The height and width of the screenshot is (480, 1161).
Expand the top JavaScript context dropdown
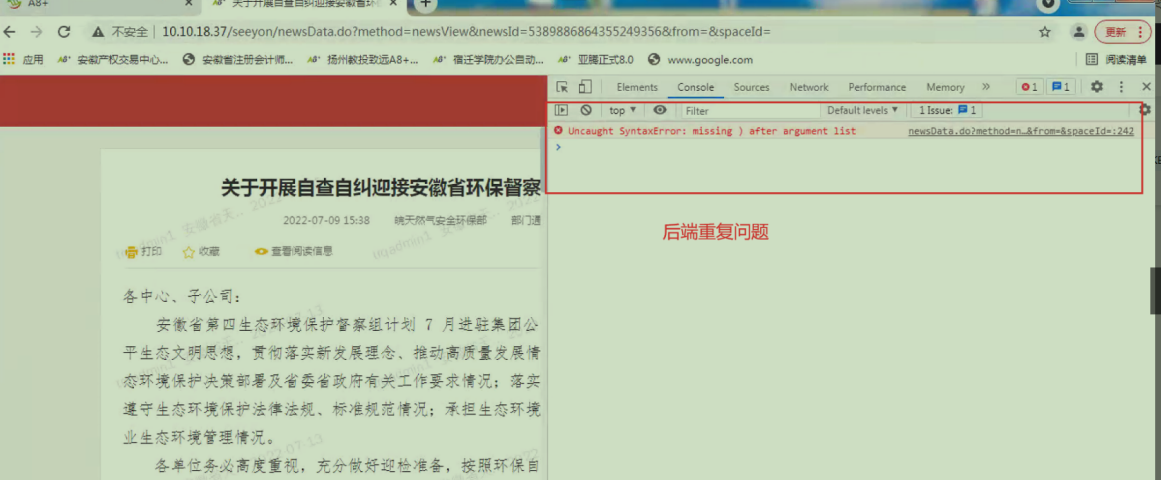tap(622, 111)
